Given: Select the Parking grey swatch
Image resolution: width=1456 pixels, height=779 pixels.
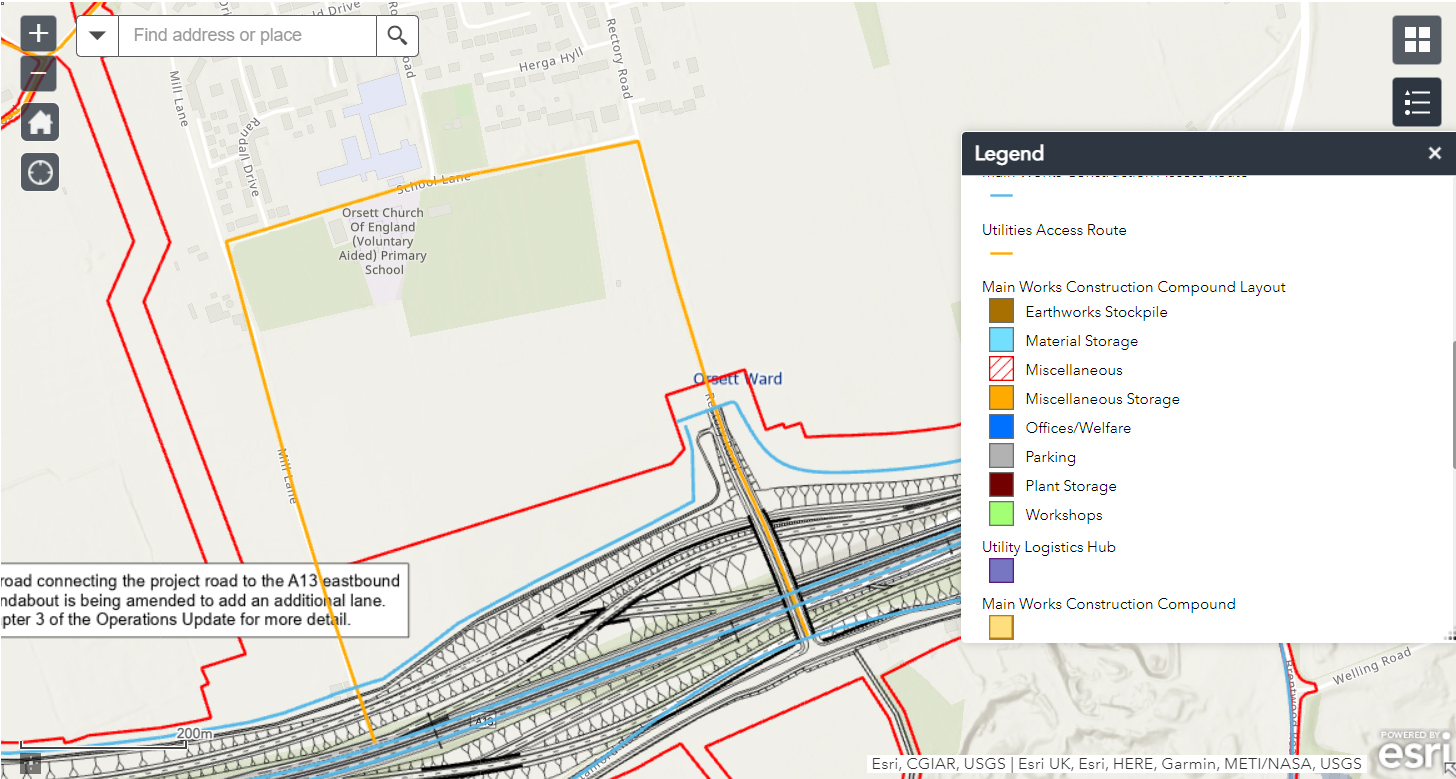Looking at the screenshot, I should point(1001,456).
